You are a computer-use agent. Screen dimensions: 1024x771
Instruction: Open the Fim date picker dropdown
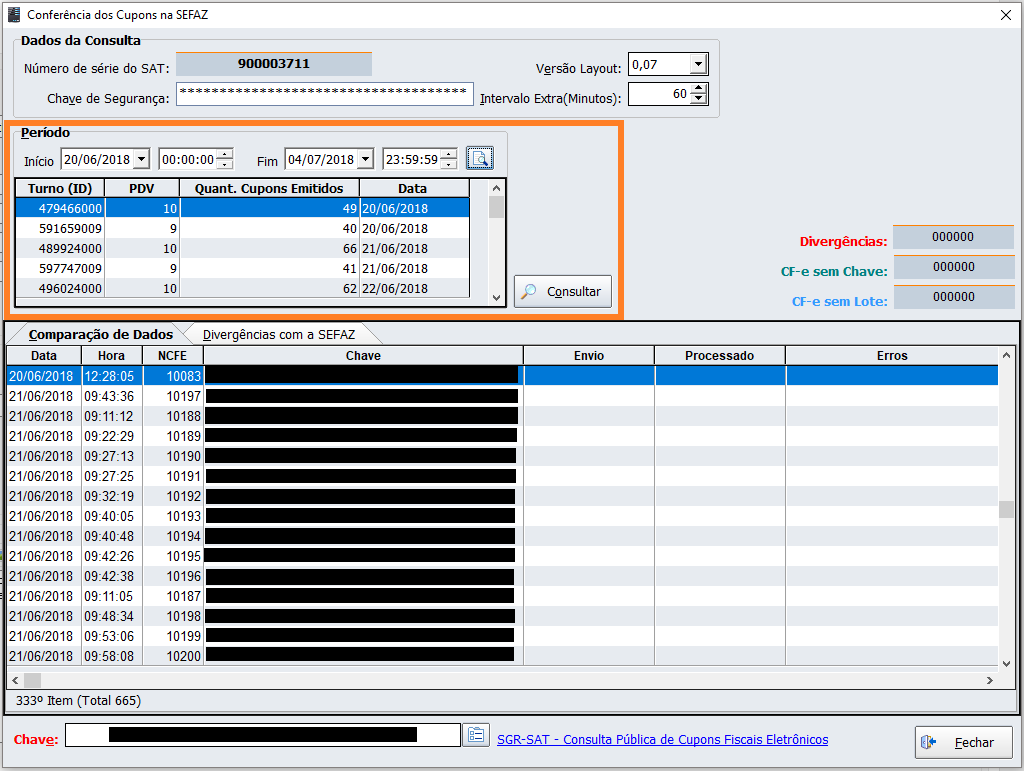click(364, 159)
